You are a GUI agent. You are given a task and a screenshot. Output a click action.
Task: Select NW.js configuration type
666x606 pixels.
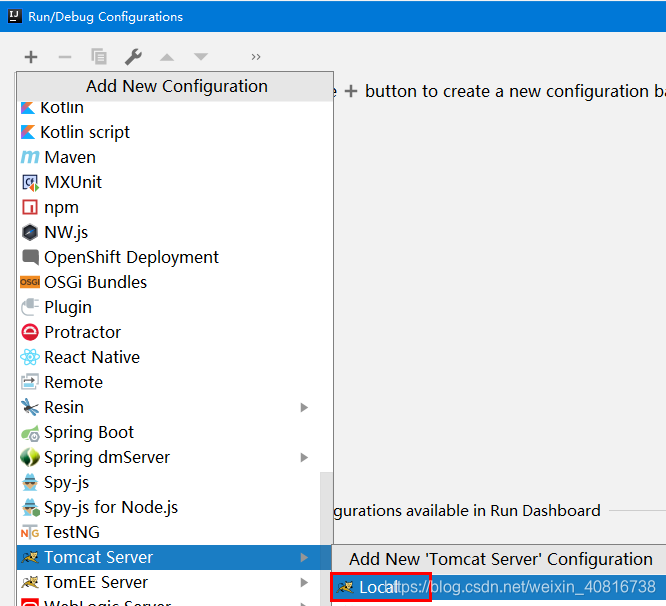175,232
